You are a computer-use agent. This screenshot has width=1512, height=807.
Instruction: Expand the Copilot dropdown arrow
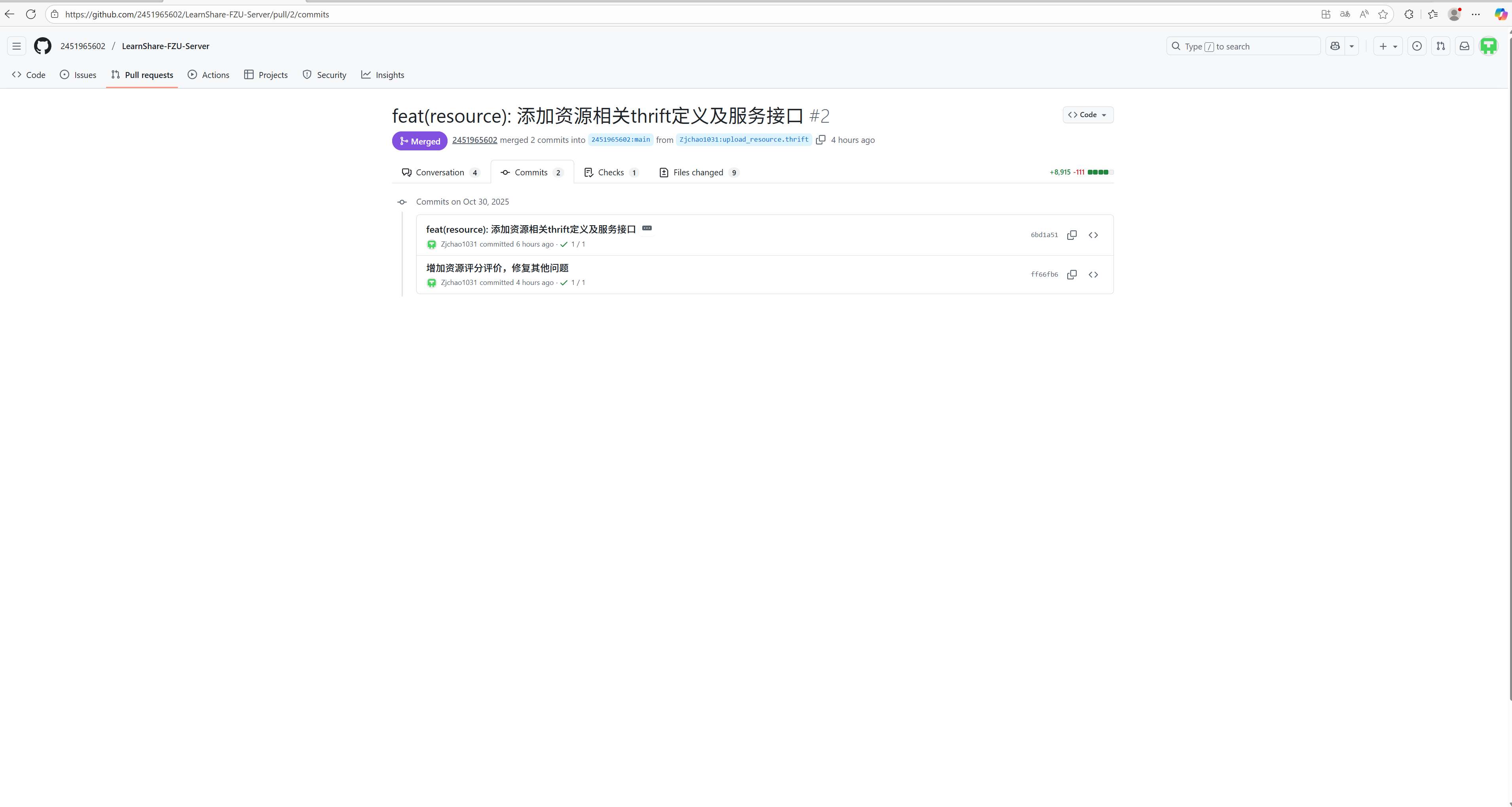[x=1351, y=46]
